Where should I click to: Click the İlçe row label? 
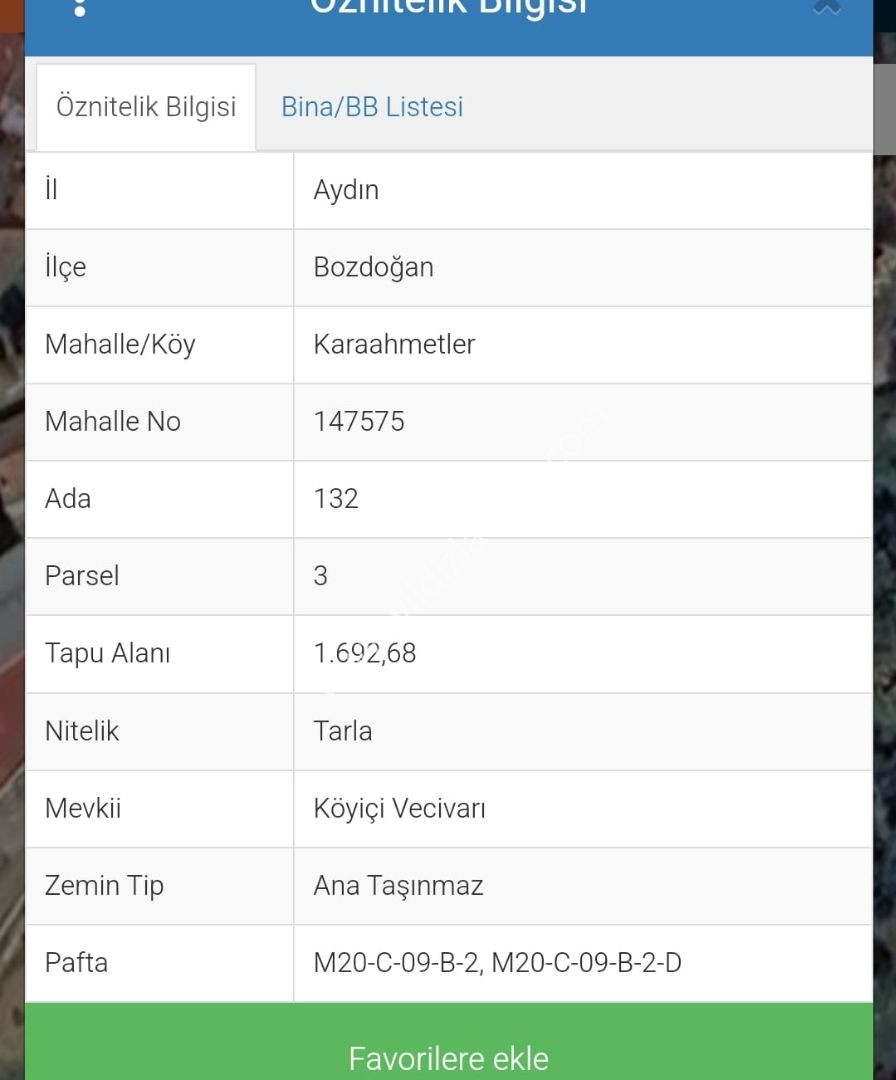(65, 267)
